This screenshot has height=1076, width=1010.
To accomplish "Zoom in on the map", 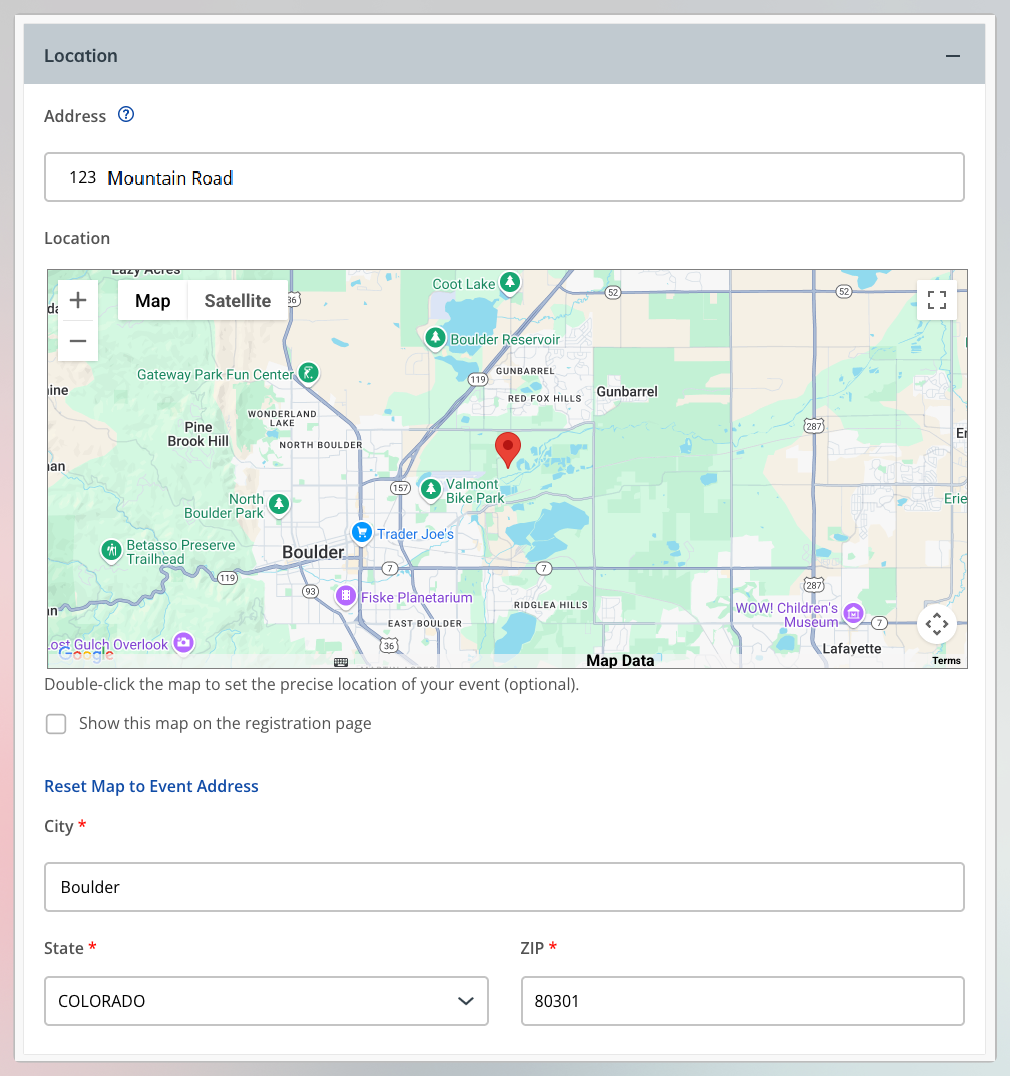I will [x=78, y=300].
